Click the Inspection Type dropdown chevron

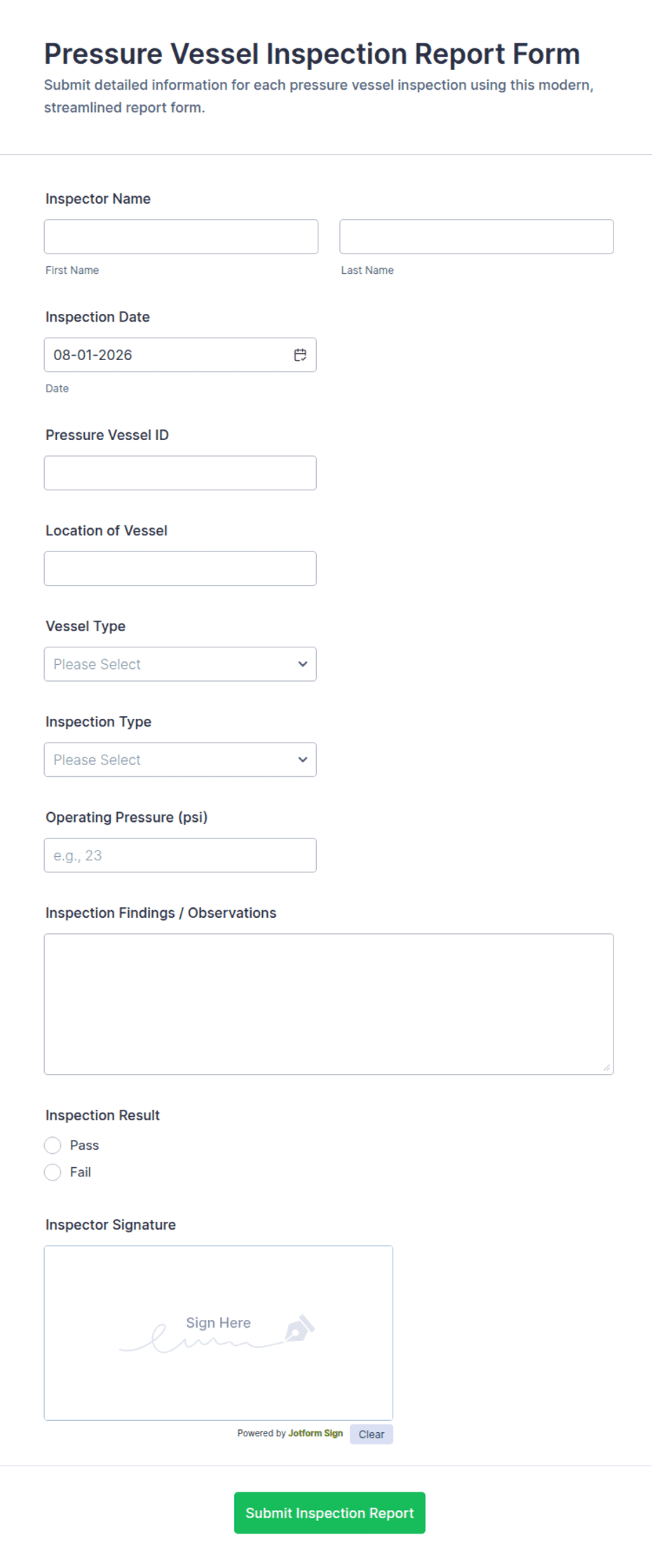tap(303, 759)
